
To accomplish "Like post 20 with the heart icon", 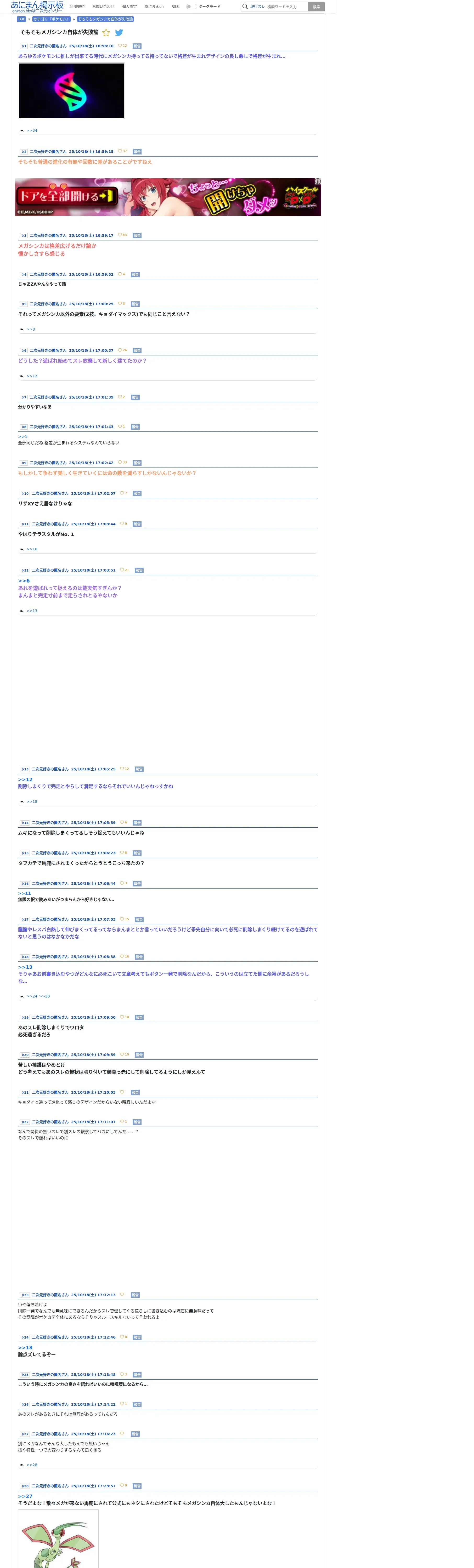I will click(122, 1055).
